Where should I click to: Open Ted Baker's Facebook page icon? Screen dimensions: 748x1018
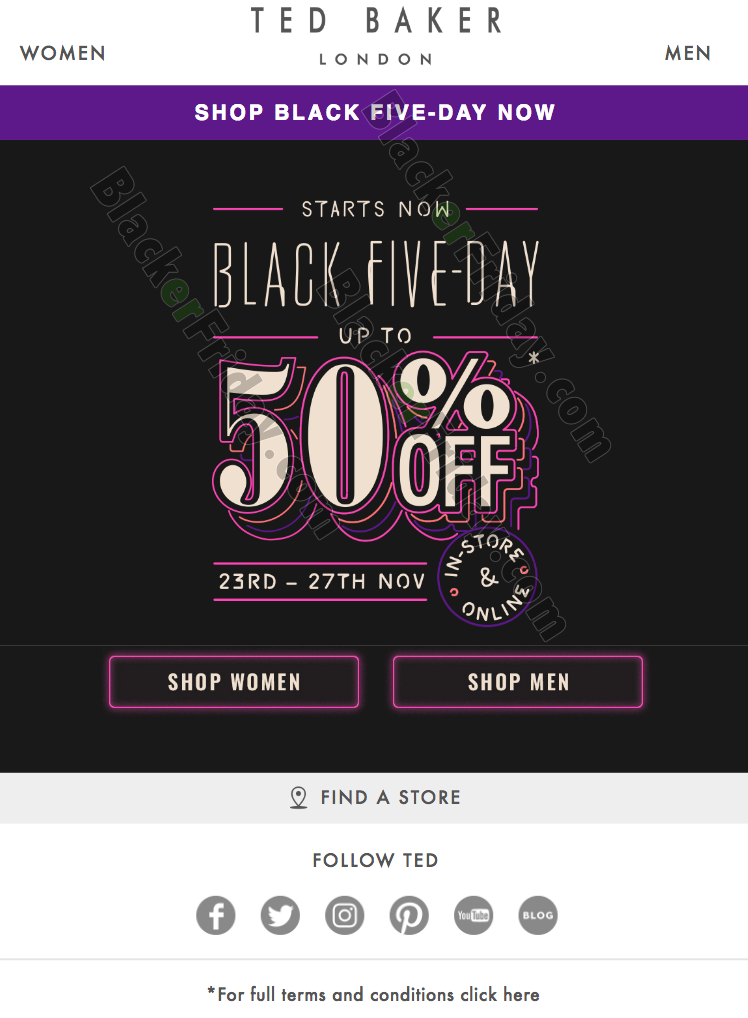[x=216, y=915]
